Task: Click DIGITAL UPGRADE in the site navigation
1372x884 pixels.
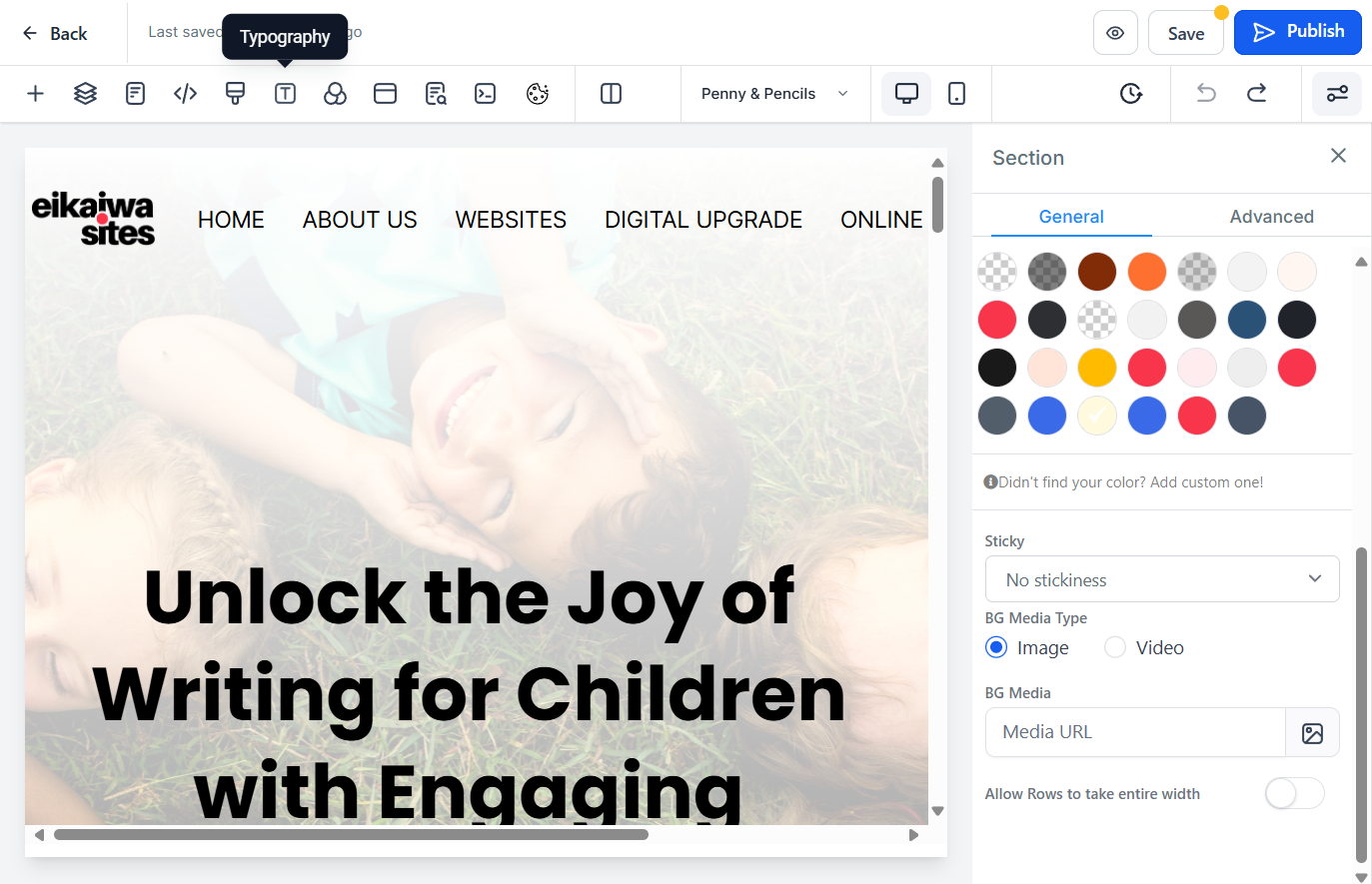Action: (x=703, y=220)
